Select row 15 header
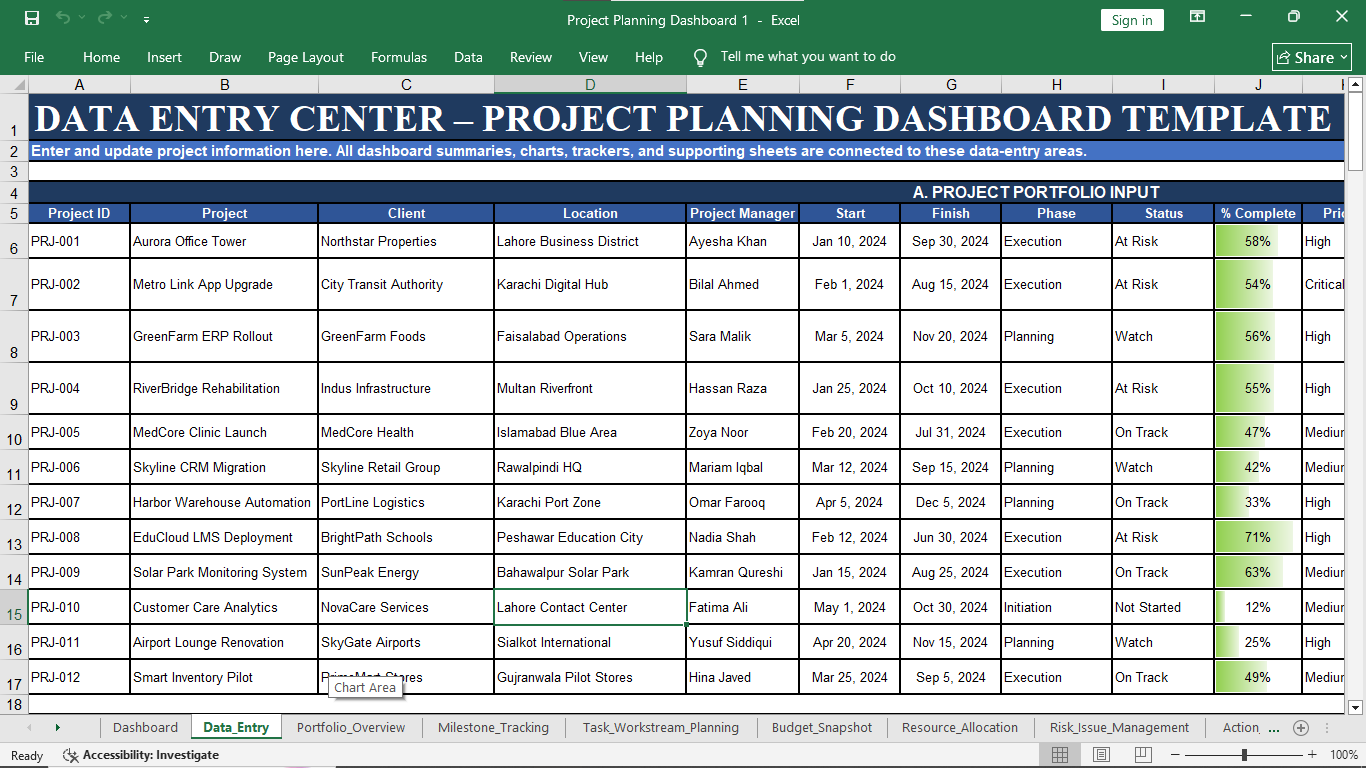 (14, 608)
